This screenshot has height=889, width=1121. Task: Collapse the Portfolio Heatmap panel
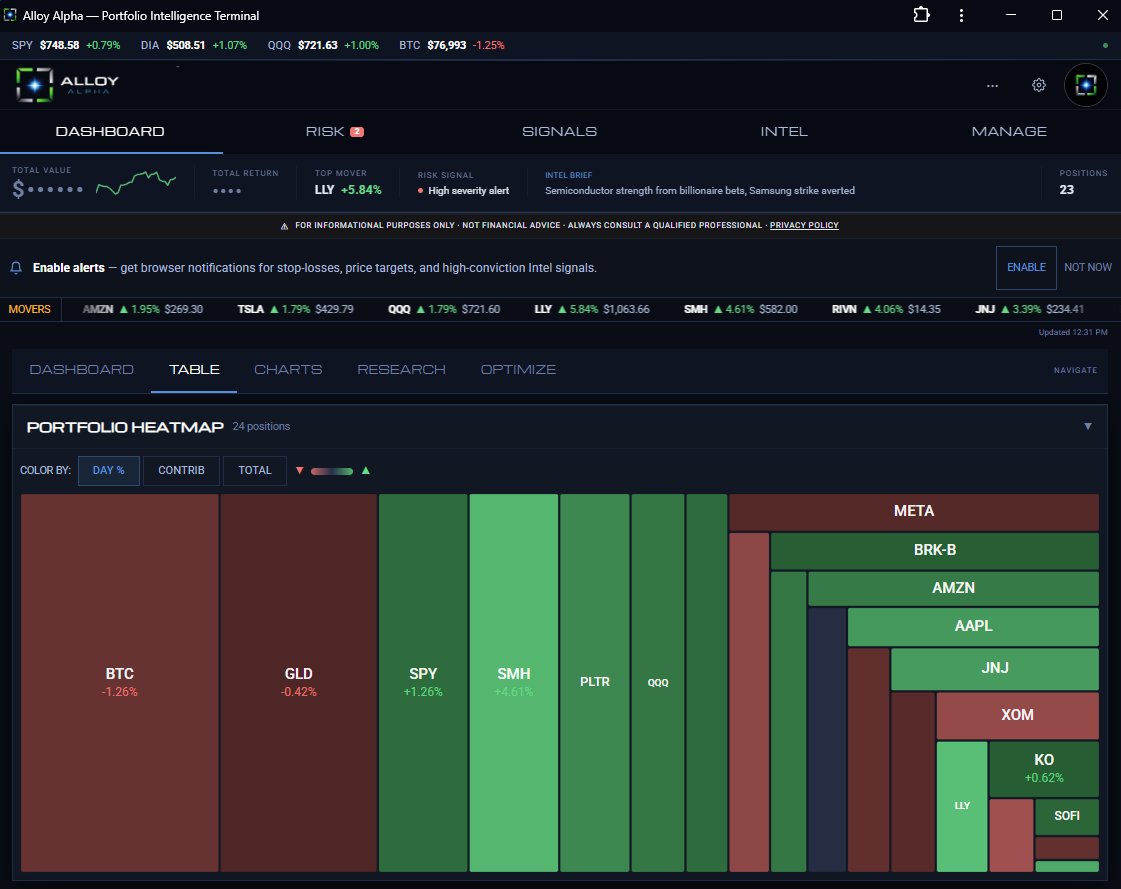tap(1087, 426)
